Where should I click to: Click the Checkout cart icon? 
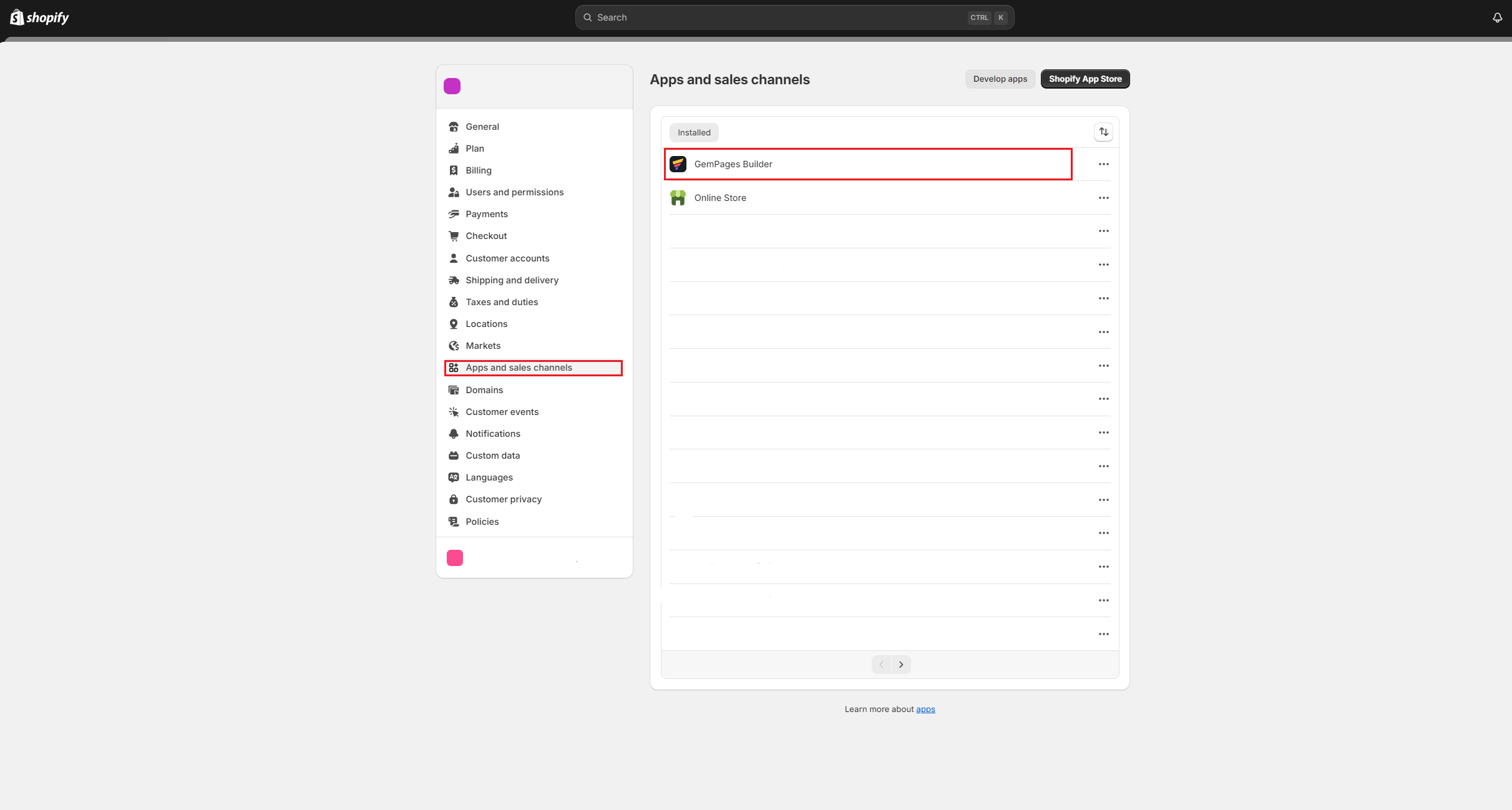(454, 236)
